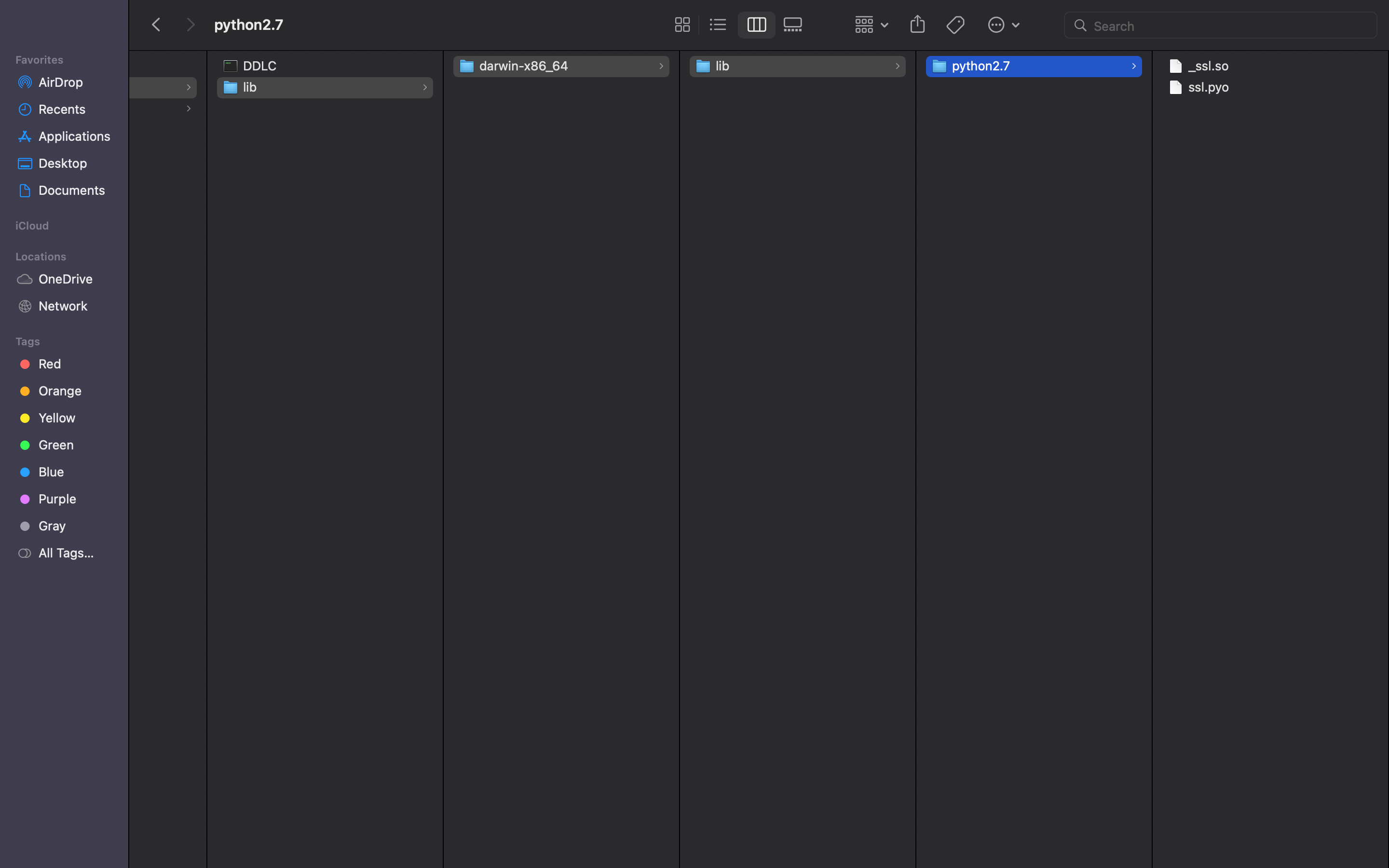Click the ssl.pyo document icon
1389x868 pixels.
click(1175, 87)
